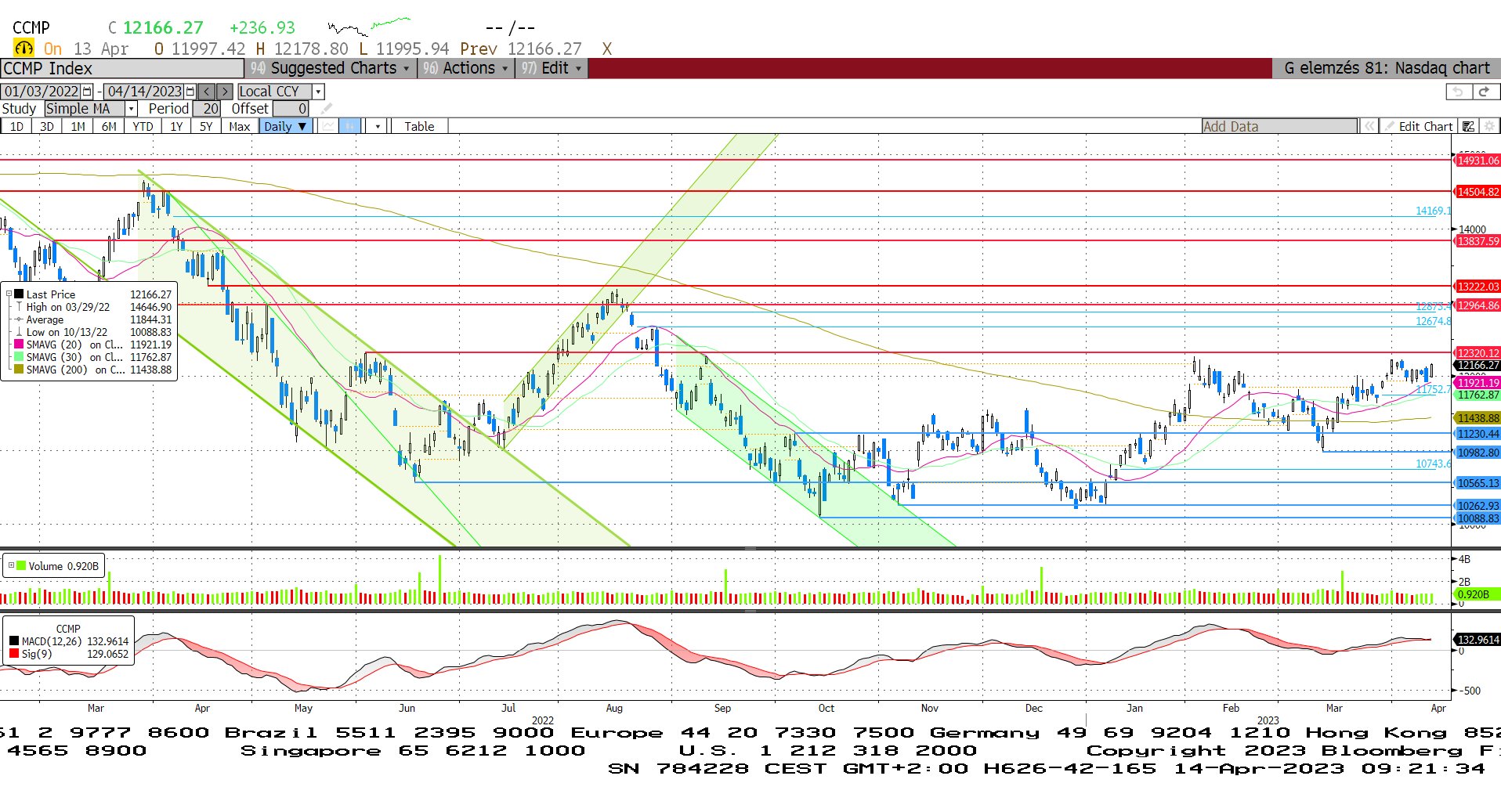The width and height of the screenshot is (1501, 812).
Task: Click the High marker icon in the legend
Action: (x=19, y=307)
